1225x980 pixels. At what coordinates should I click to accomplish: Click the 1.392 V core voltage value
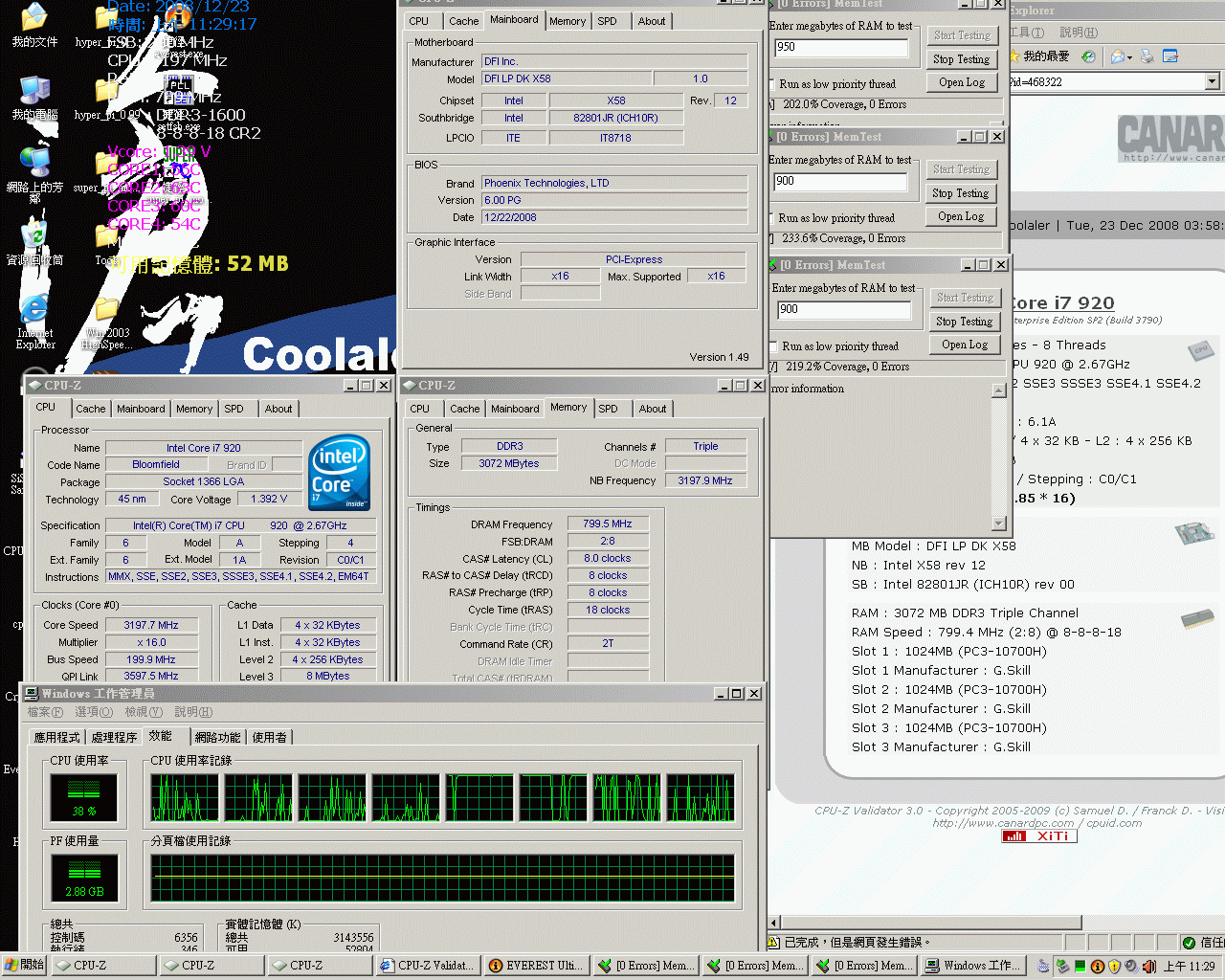pyautogui.click(x=269, y=499)
